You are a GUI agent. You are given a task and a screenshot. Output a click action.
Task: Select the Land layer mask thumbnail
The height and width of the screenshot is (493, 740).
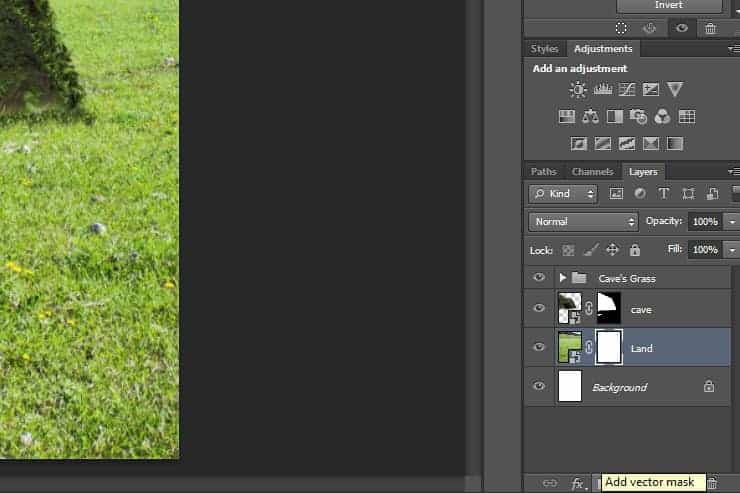click(609, 348)
